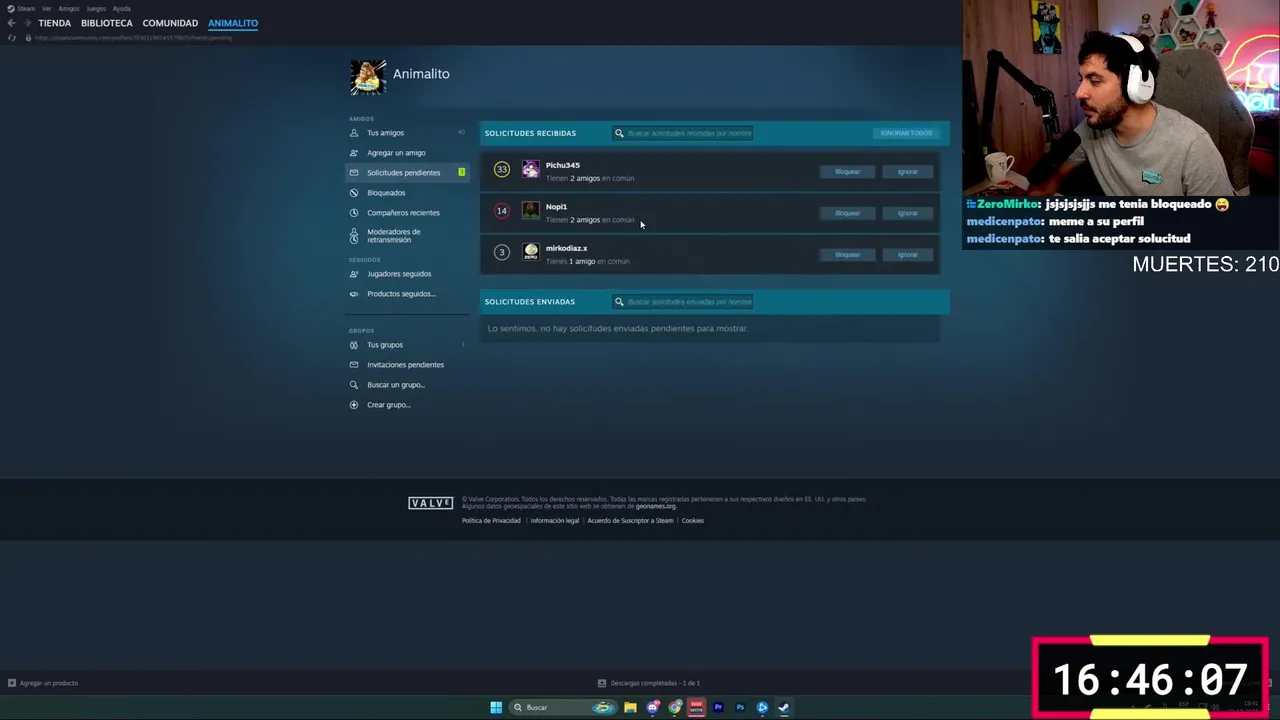The image size is (1280, 720).
Task: Open the Ayuda menu
Action: [122, 8]
